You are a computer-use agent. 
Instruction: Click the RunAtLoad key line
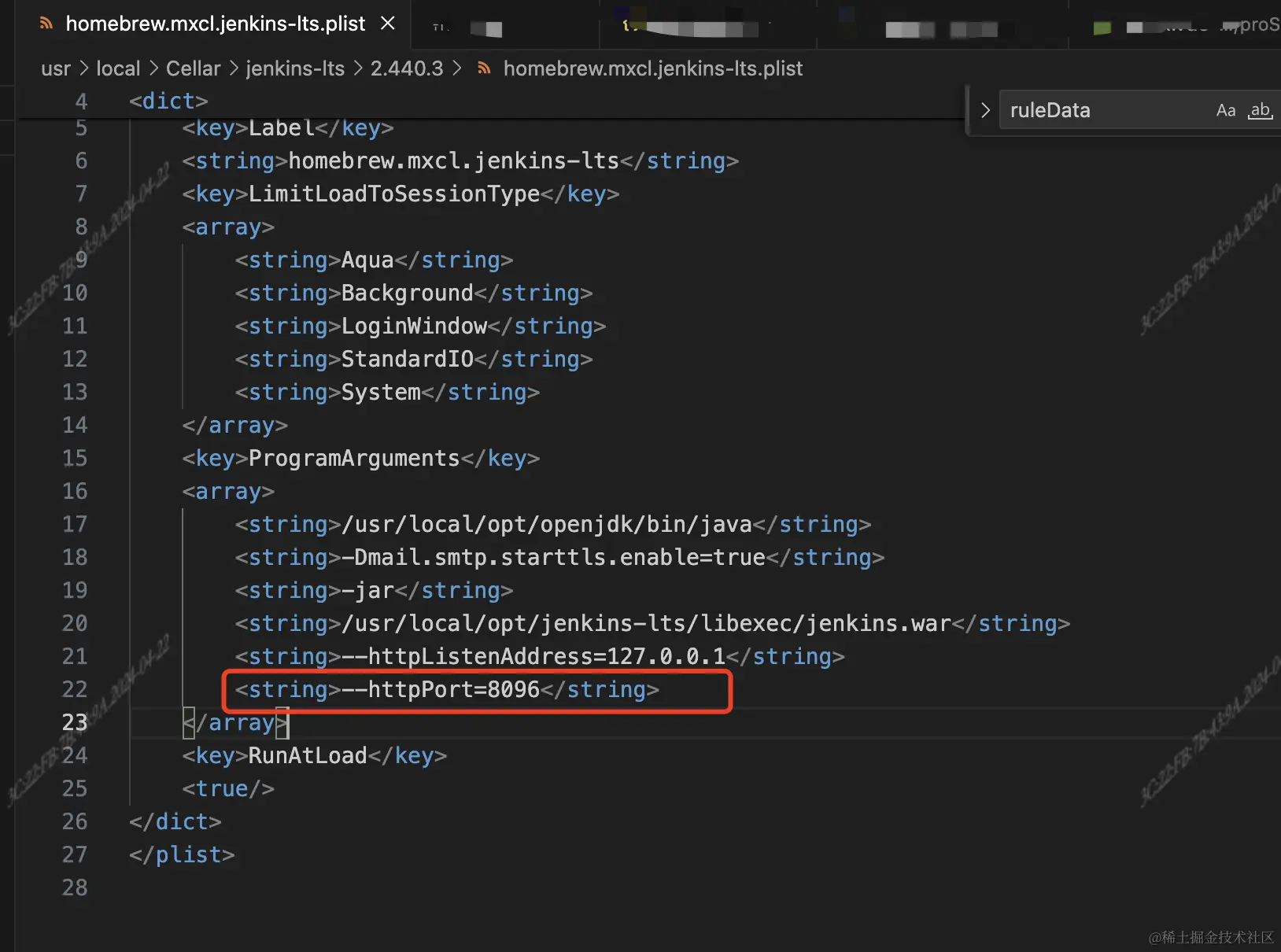315,755
